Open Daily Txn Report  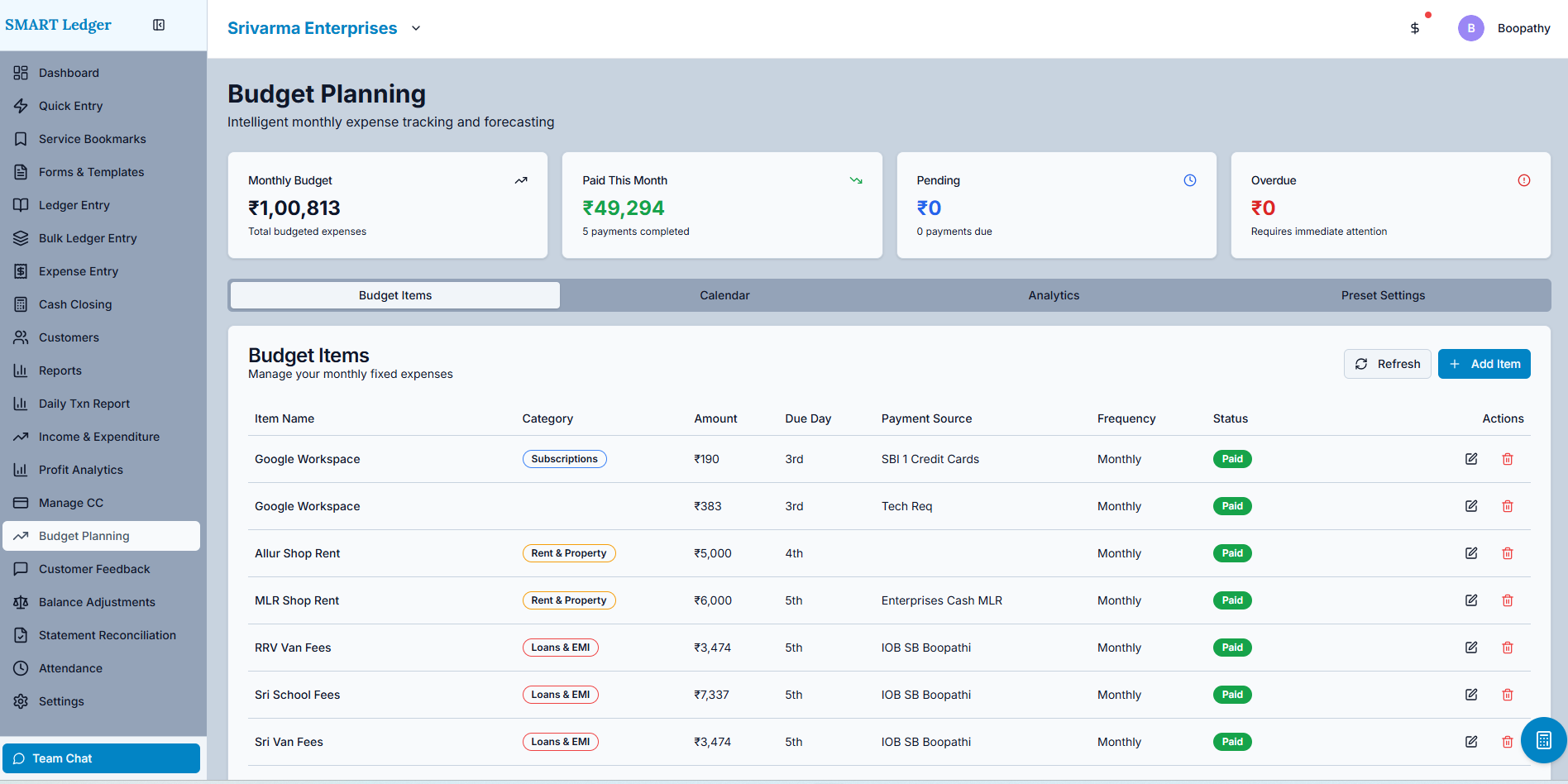pos(101,404)
